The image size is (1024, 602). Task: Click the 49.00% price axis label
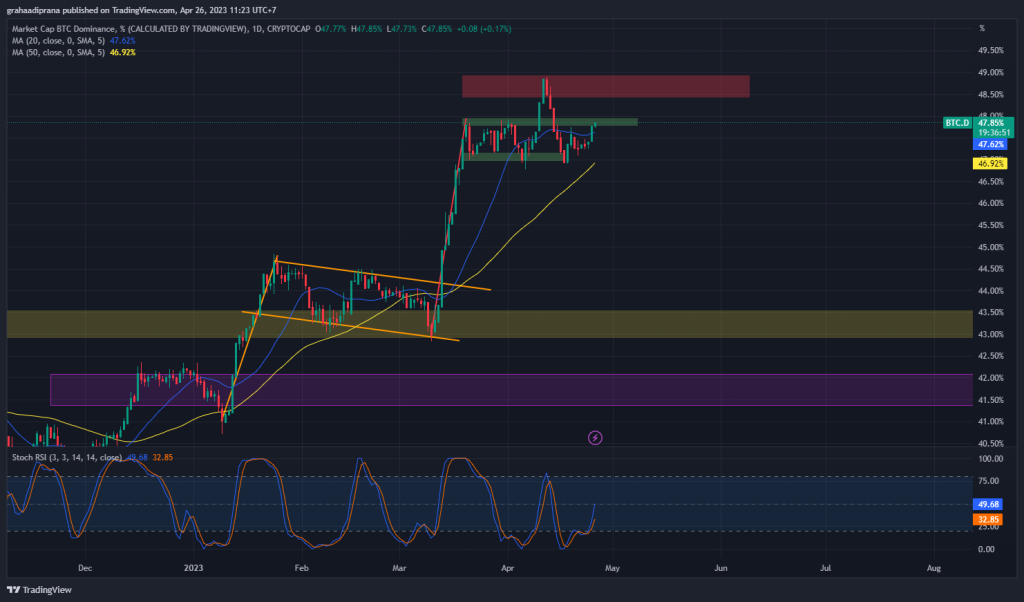coord(991,72)
